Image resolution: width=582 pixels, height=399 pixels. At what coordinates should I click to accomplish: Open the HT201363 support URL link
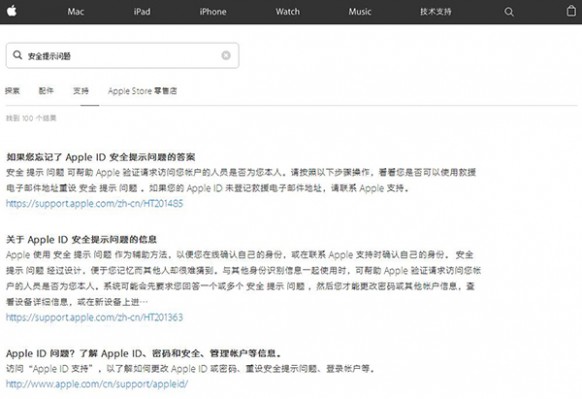[94, 317]
